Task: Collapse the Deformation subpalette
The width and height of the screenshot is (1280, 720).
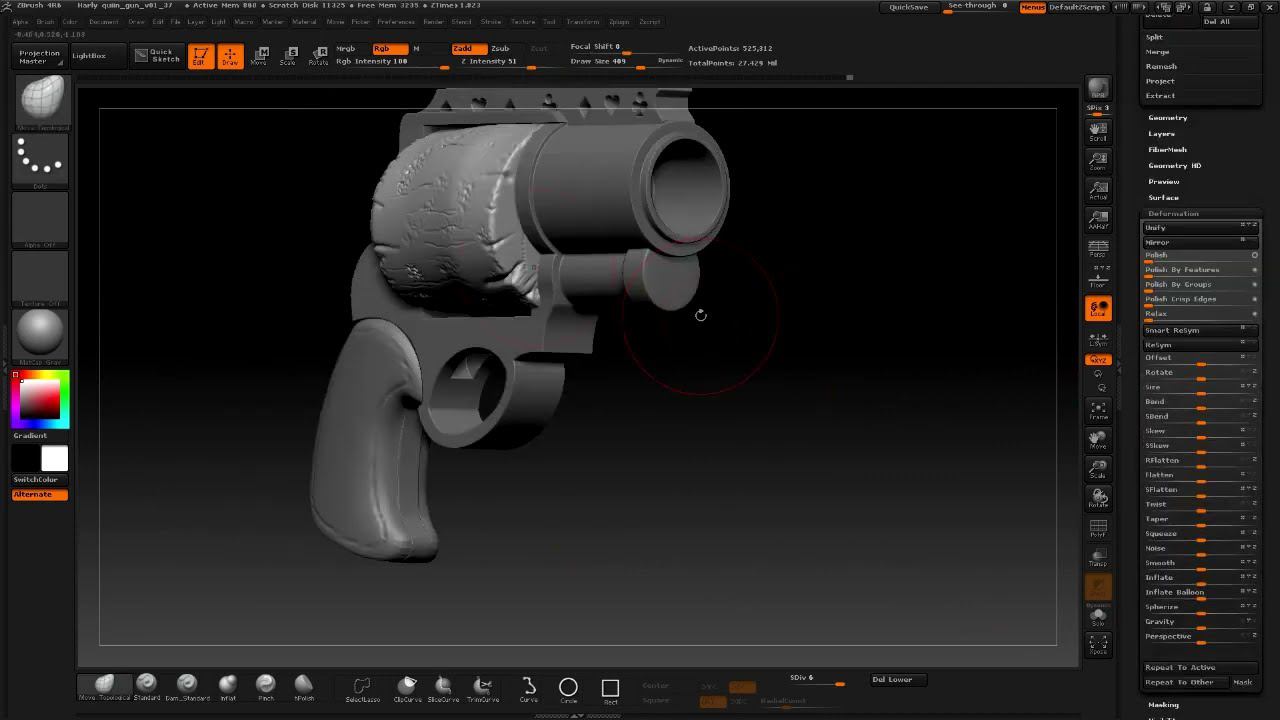Action: (x=1173, y=214)
